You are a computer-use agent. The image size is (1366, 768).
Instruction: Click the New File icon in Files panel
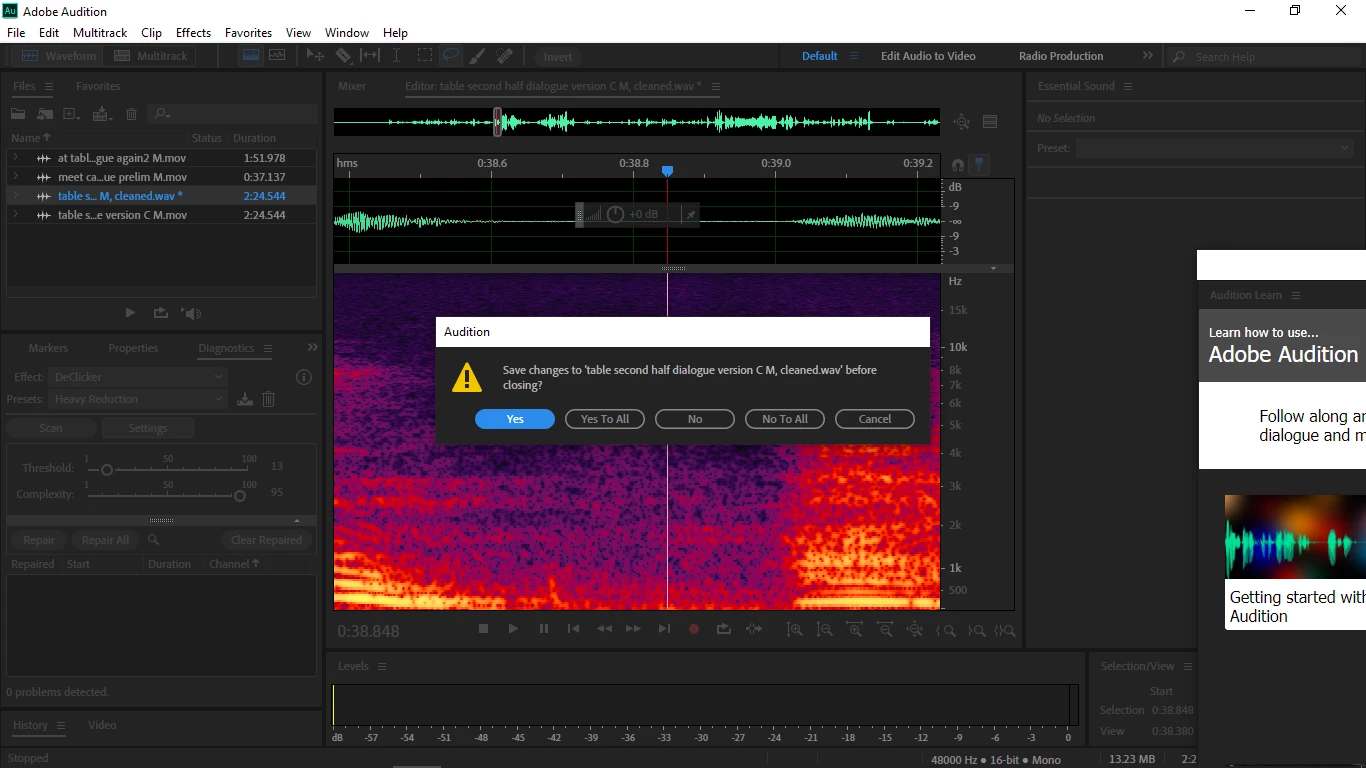(x=71, y=115)
